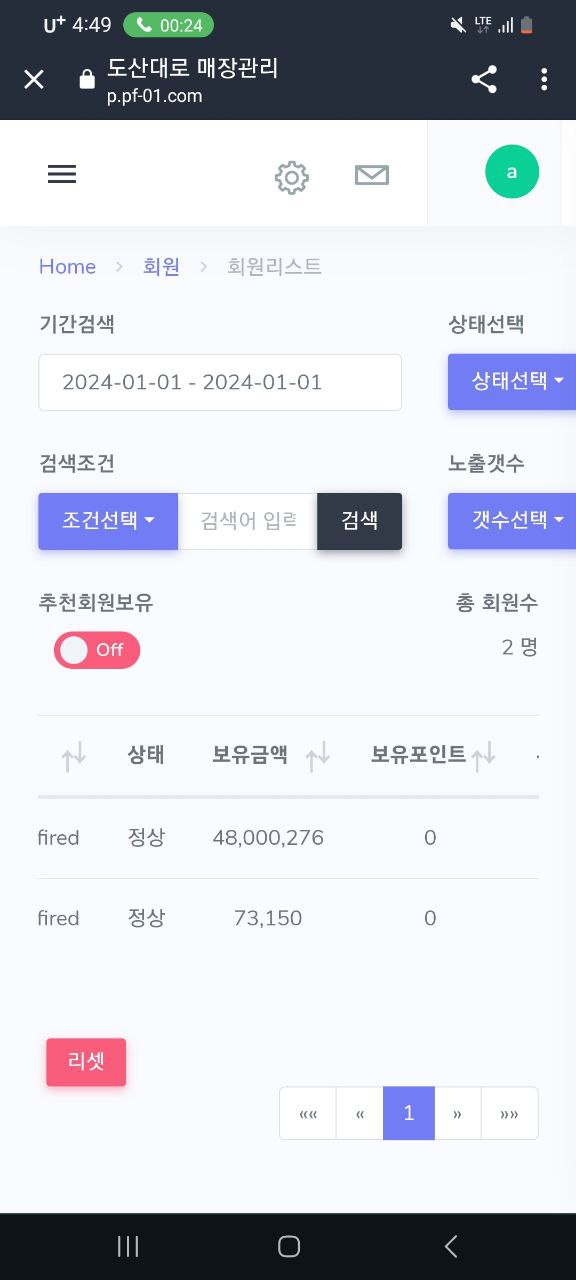
Task: Select page 1 in pagination
Action: point(409,1113)
